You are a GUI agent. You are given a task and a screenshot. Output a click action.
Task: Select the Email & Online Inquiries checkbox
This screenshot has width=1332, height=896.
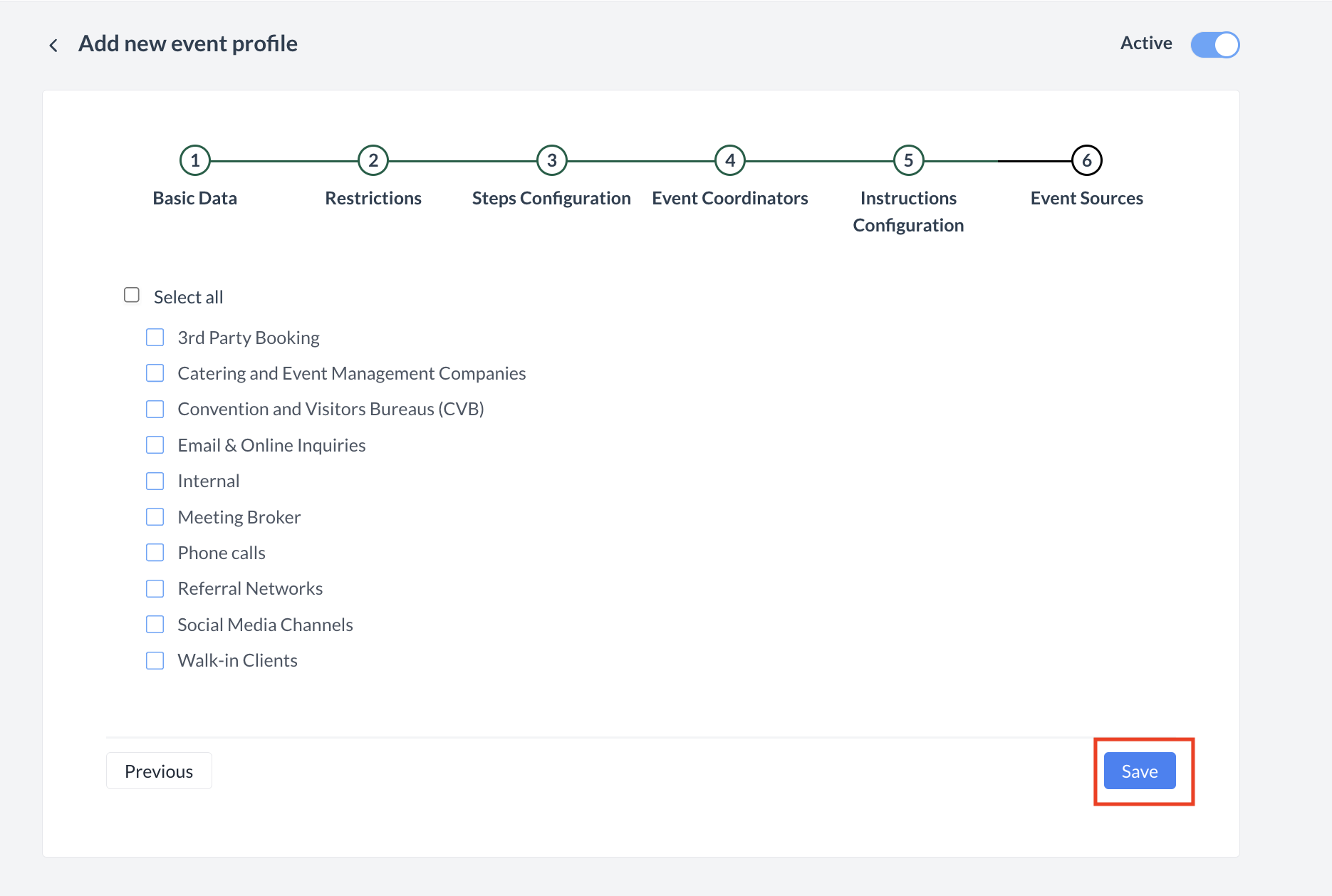tap(155, 445)
